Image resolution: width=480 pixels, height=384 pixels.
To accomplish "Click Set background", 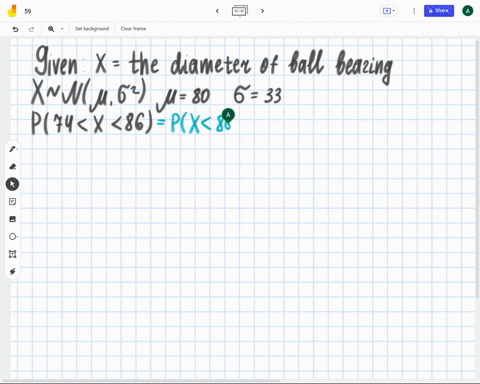I will click(x=92, y=29).
